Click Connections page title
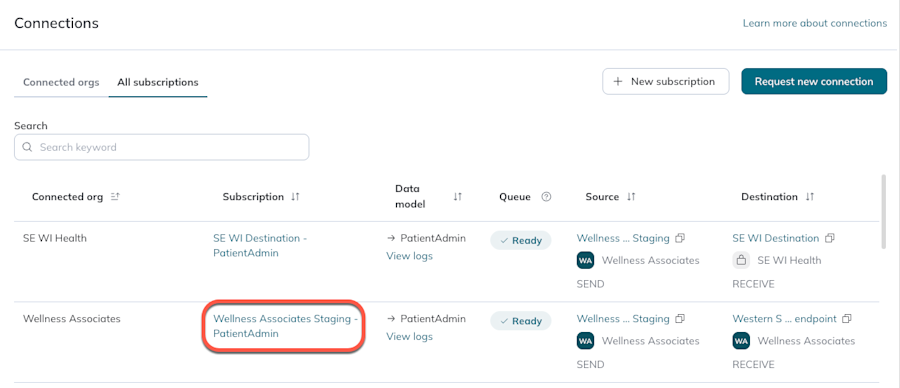The width and height of the screenshot is (900, 388). tap(56, 23)
